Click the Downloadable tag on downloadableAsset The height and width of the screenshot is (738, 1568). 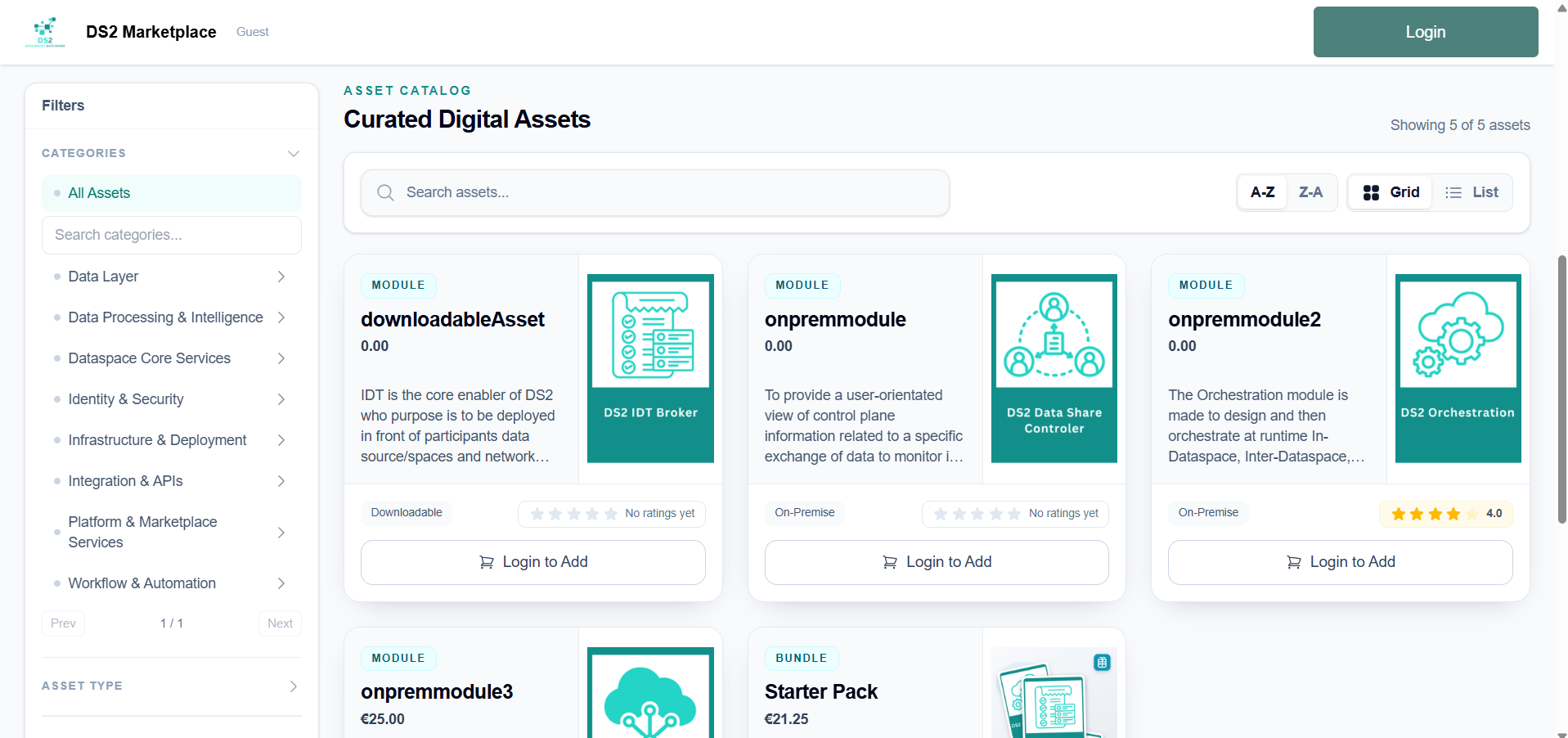pos(407,513)
